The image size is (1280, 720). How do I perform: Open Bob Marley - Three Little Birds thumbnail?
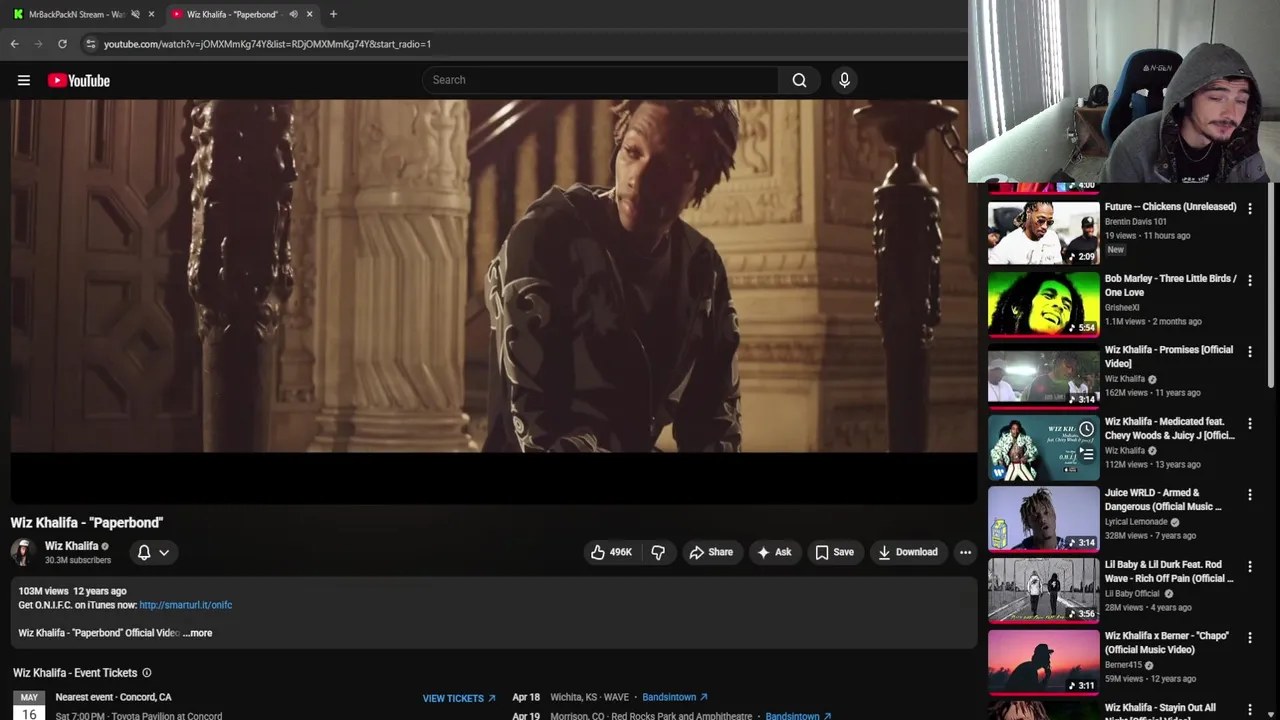pyautogui.click(x=1043, y=305)
